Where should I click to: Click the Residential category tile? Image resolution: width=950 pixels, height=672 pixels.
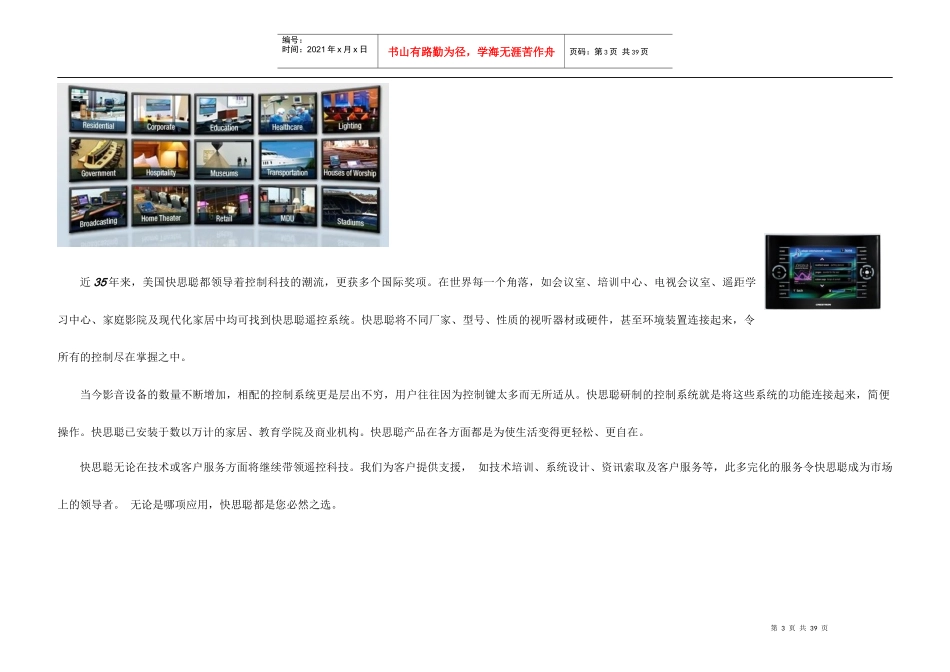point(98,110)
